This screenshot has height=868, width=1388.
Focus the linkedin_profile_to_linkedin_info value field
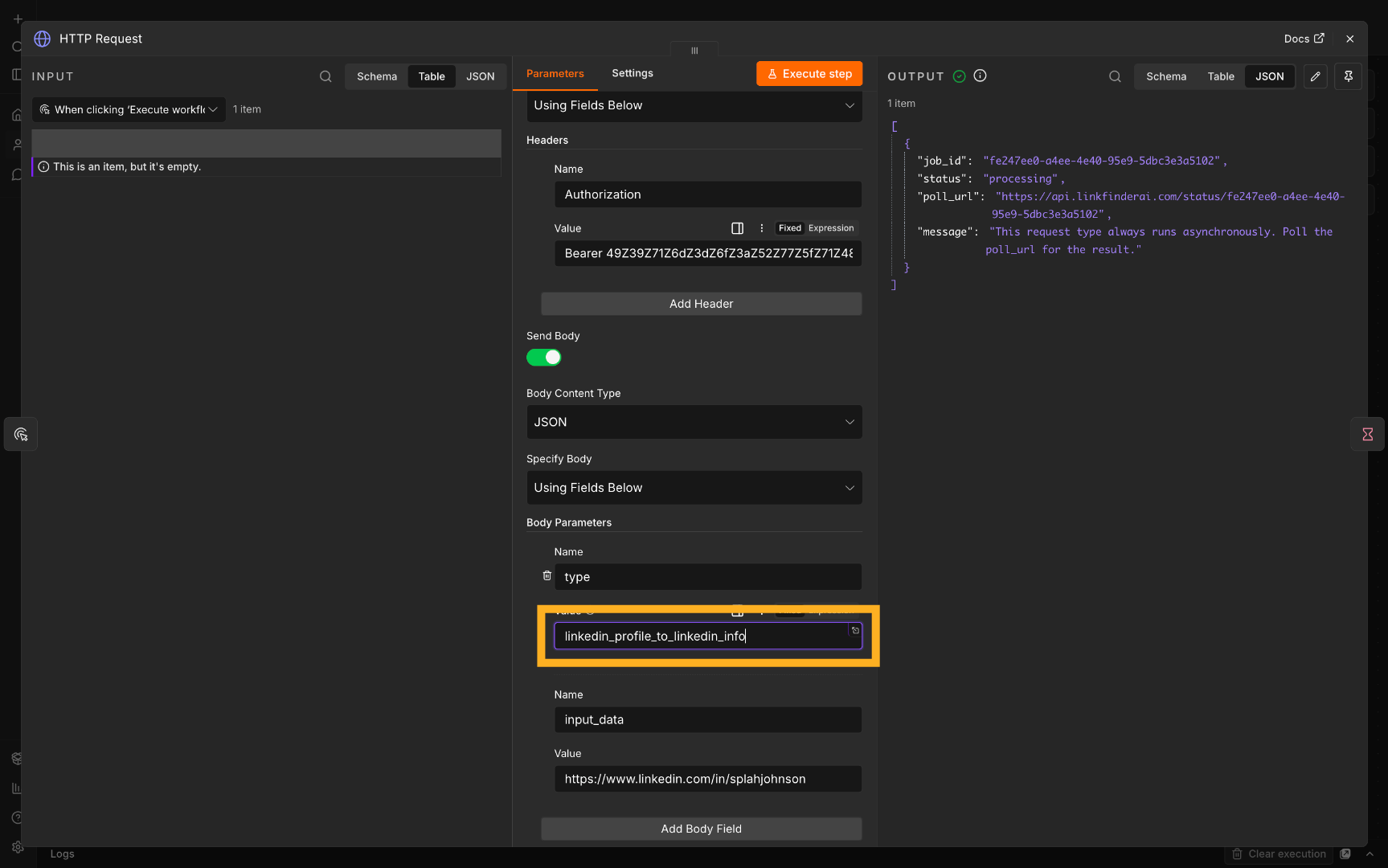pos(708,636)
